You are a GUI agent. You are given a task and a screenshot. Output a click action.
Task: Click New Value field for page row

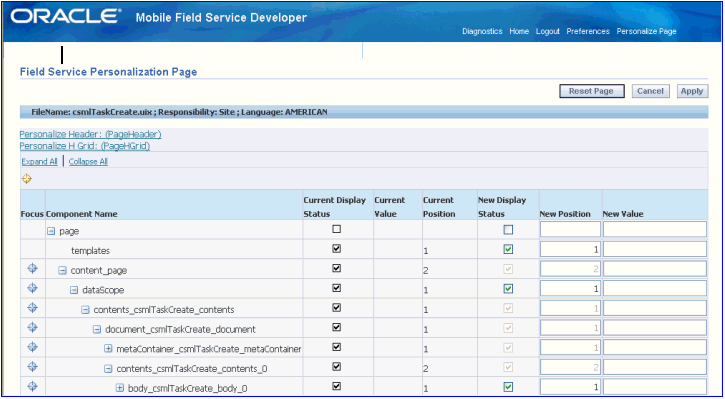pos(655,229)
